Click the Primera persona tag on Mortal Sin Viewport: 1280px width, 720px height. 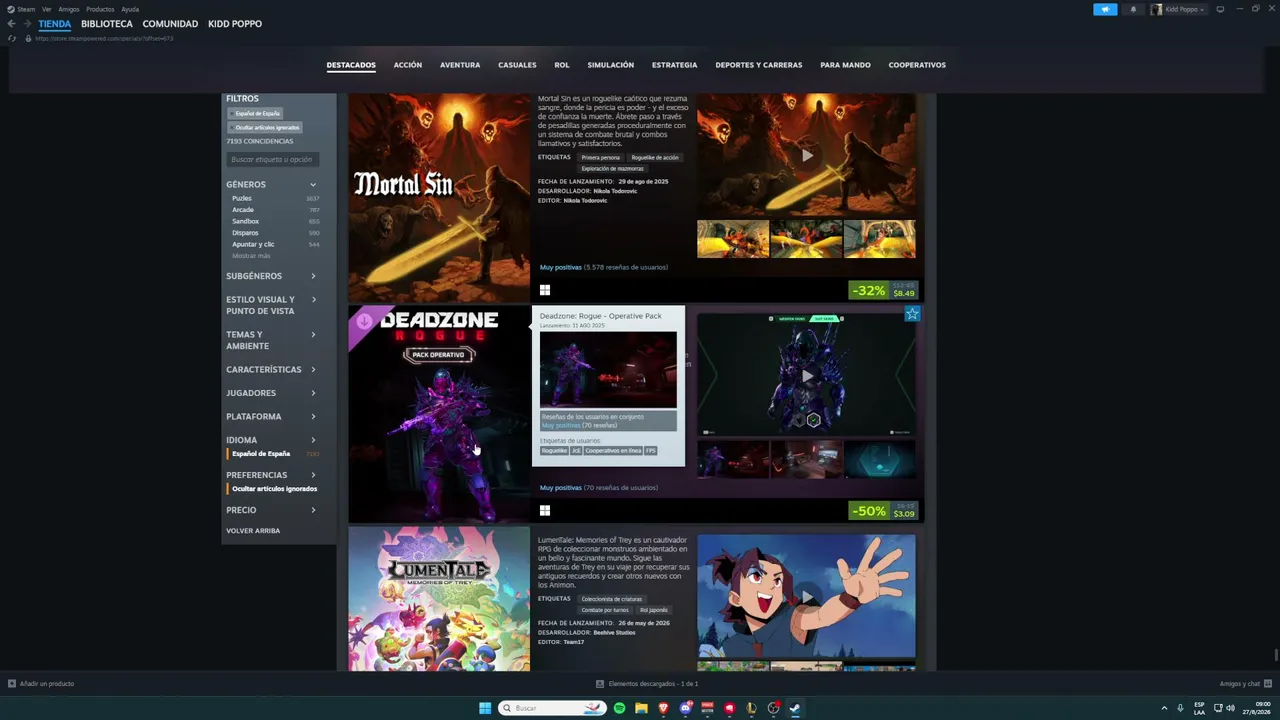[x=601, y=157]
